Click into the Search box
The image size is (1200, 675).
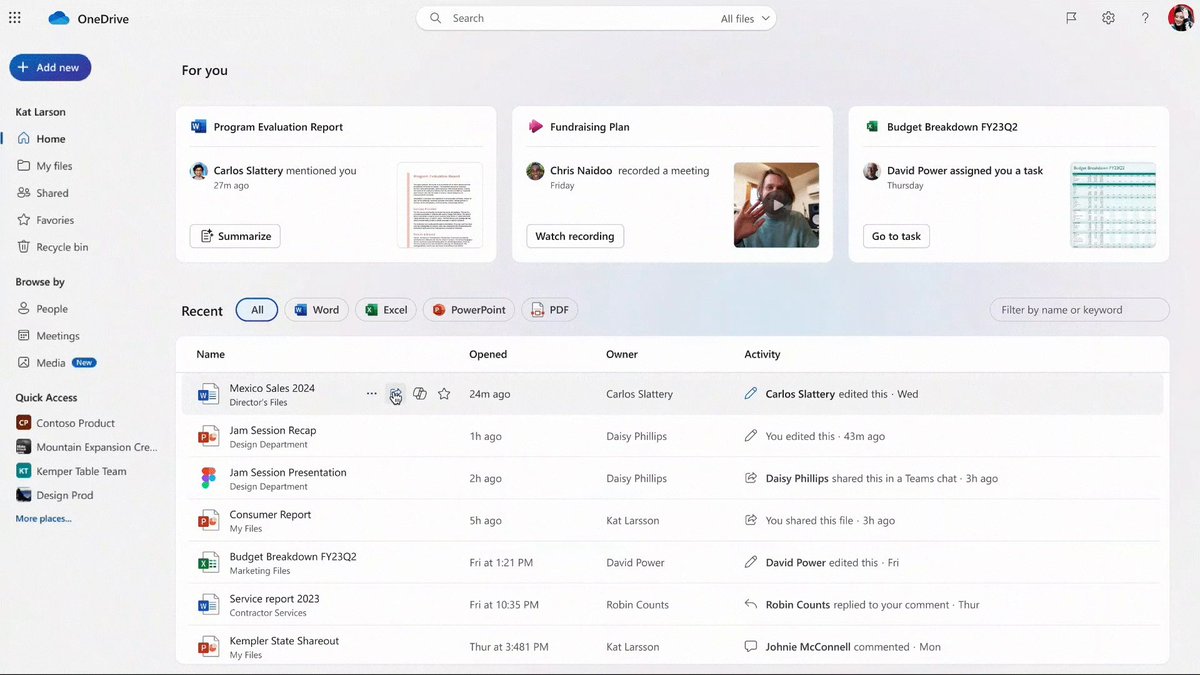596,18
